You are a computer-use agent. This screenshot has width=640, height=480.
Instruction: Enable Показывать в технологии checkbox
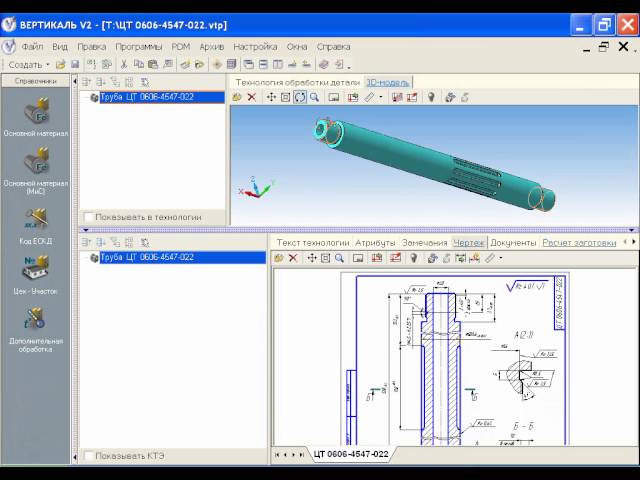pyautogui.click(x=89, y=217)
